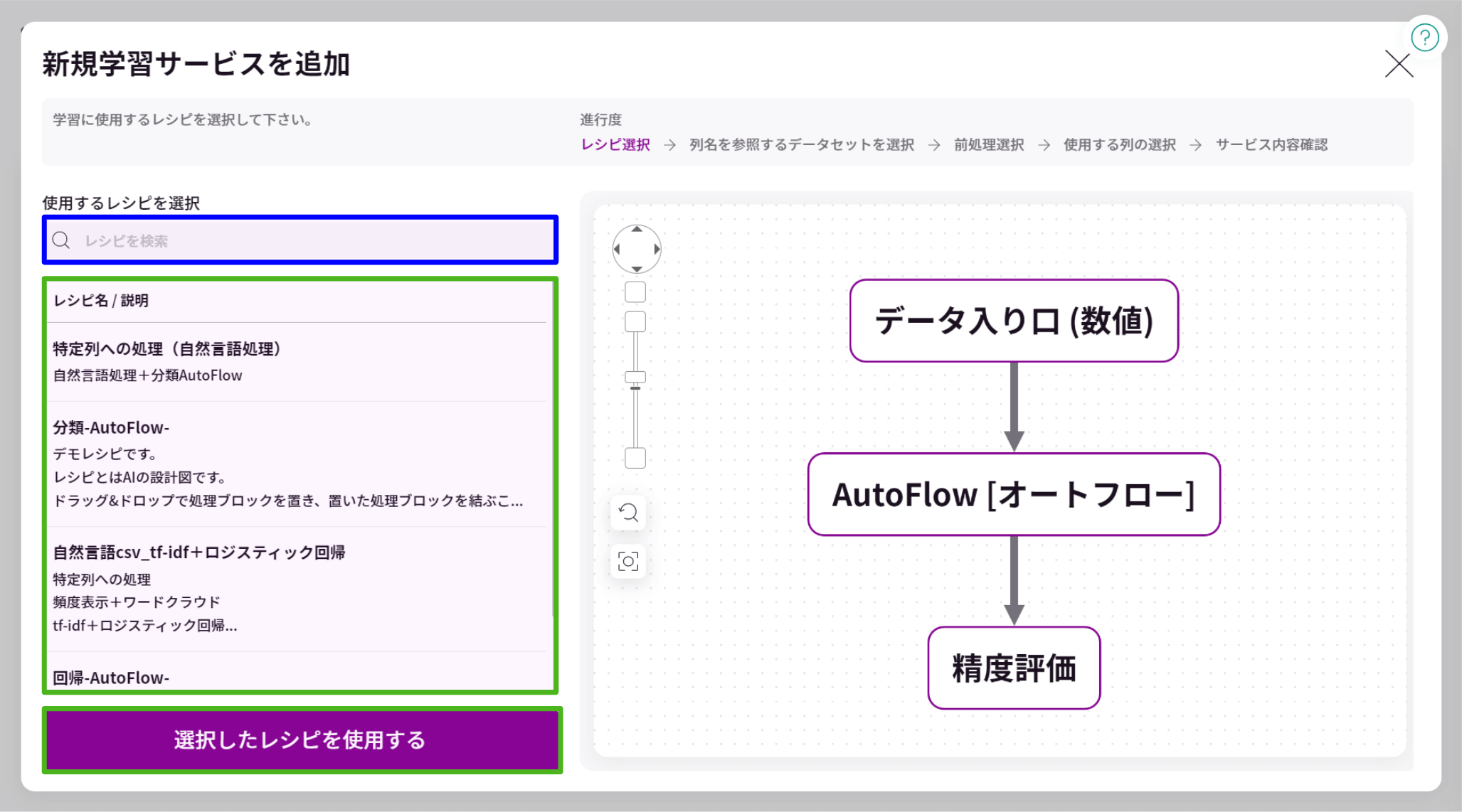1462x812 pixels.
Task: Fit the flow to screen using the focus icon
Action: [x=627, y=561]
